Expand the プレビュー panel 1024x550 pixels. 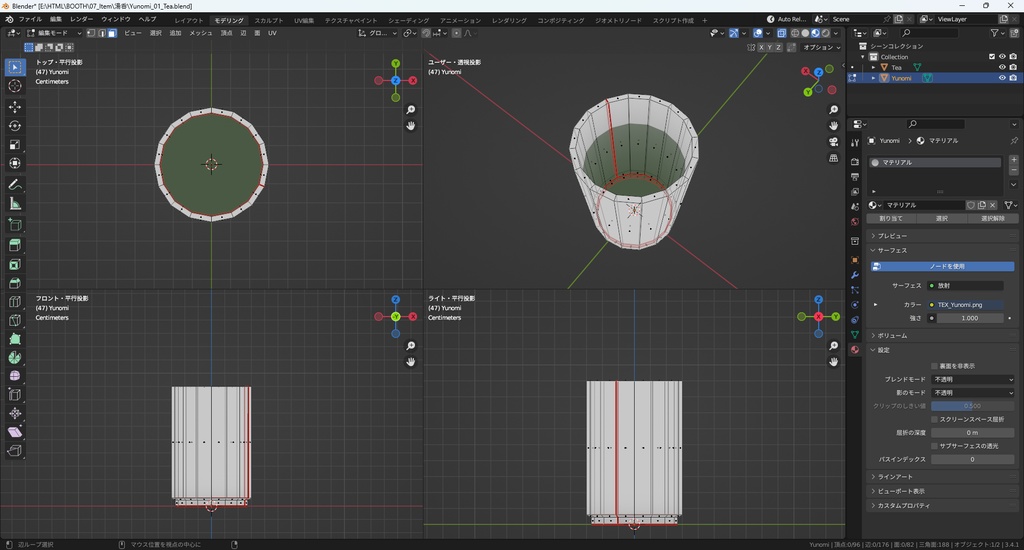tap(892, 235)
